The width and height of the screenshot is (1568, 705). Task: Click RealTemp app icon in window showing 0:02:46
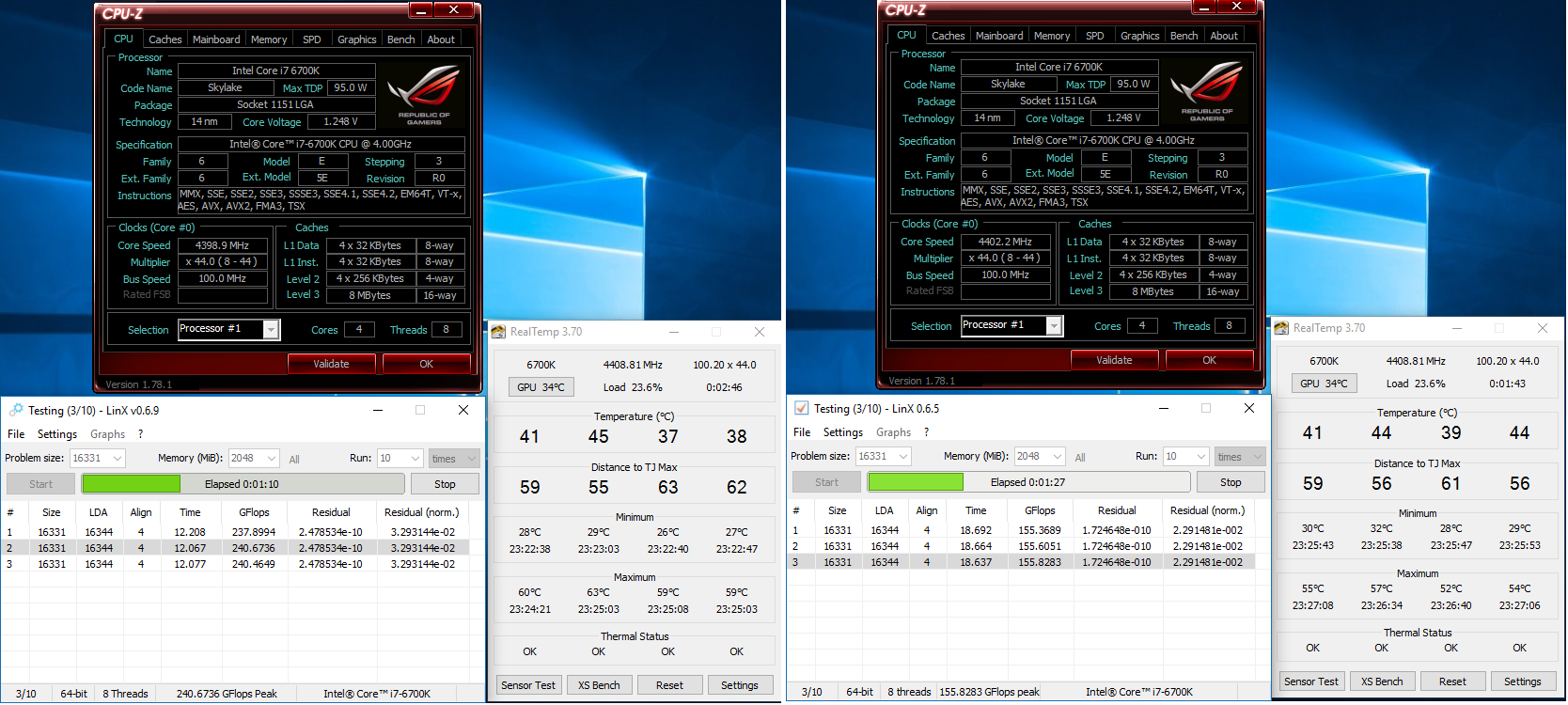tap(498, 332)
